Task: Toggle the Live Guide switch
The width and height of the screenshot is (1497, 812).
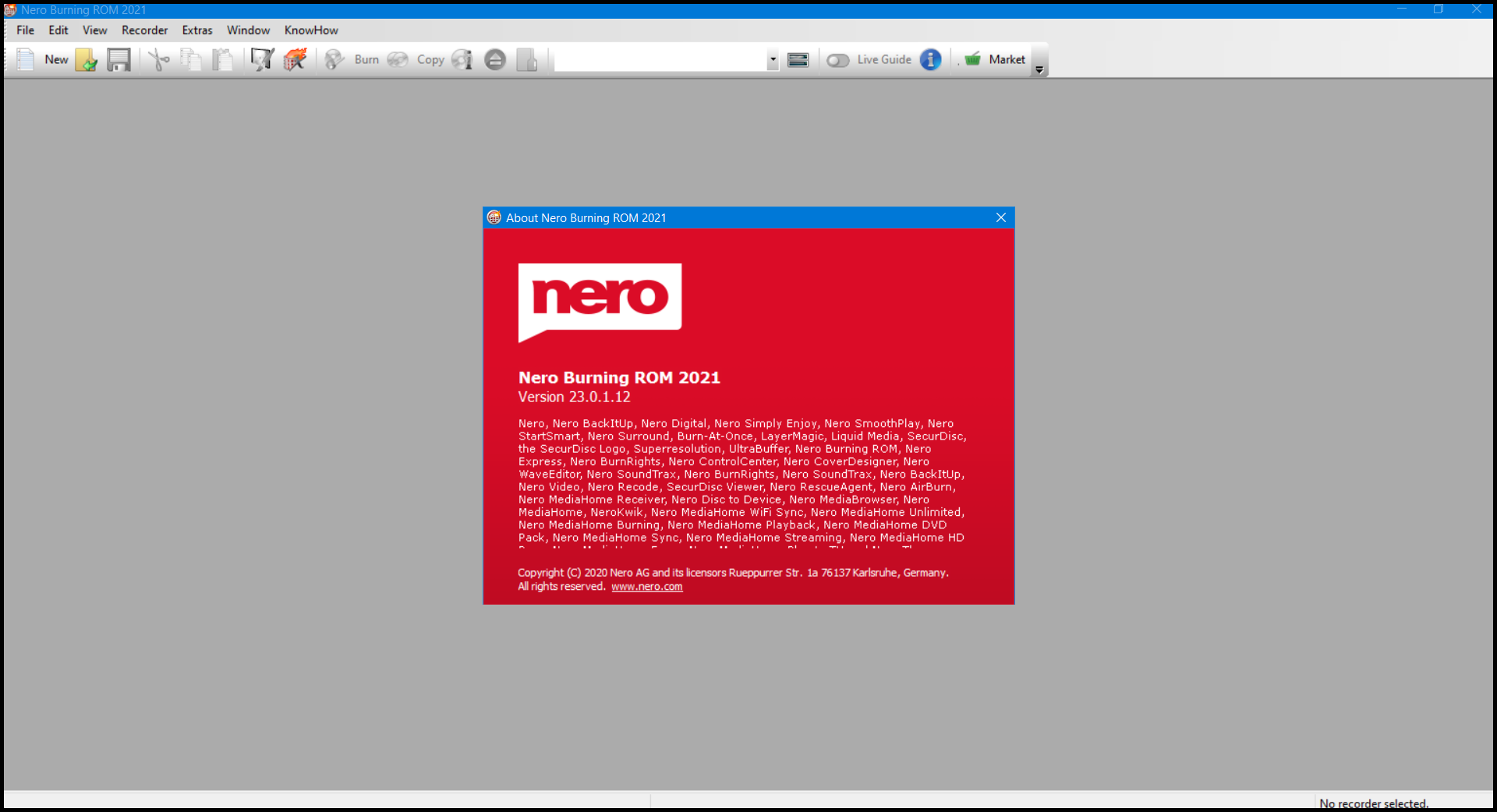Action: pos(838,60)
